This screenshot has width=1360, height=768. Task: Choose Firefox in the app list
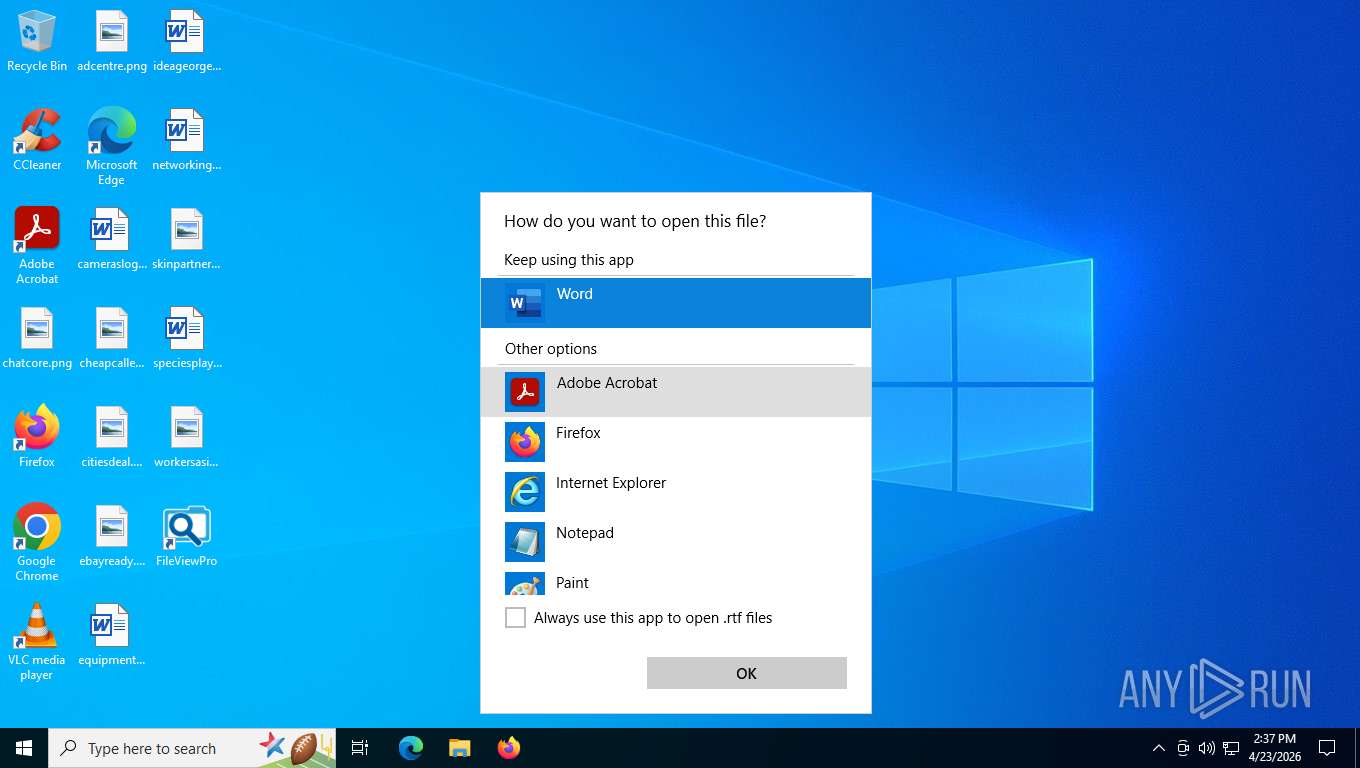coord(676,442)
